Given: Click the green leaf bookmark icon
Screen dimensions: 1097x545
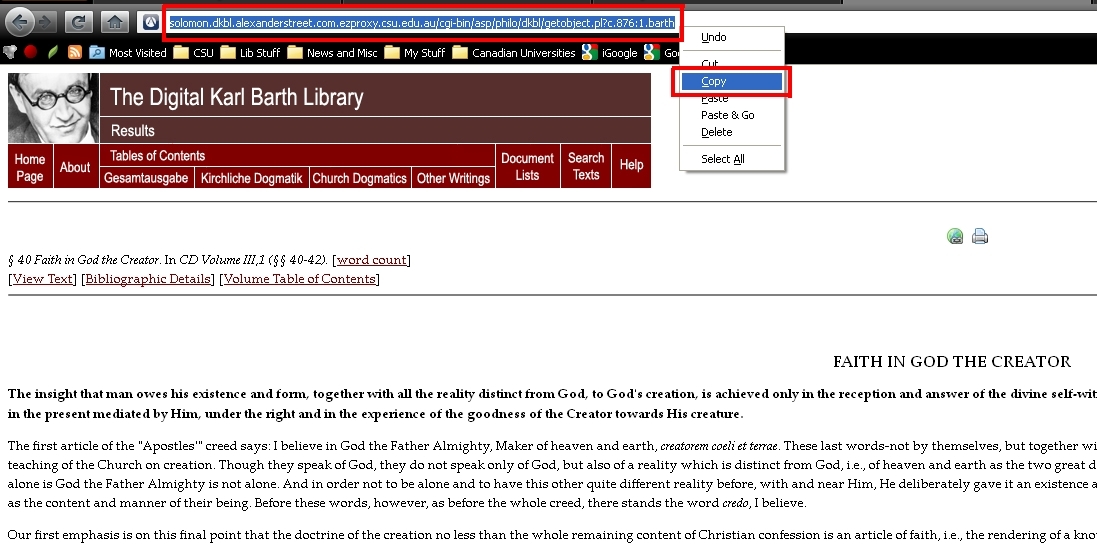Looking at the screenshot, I should [x=52, y=52].
